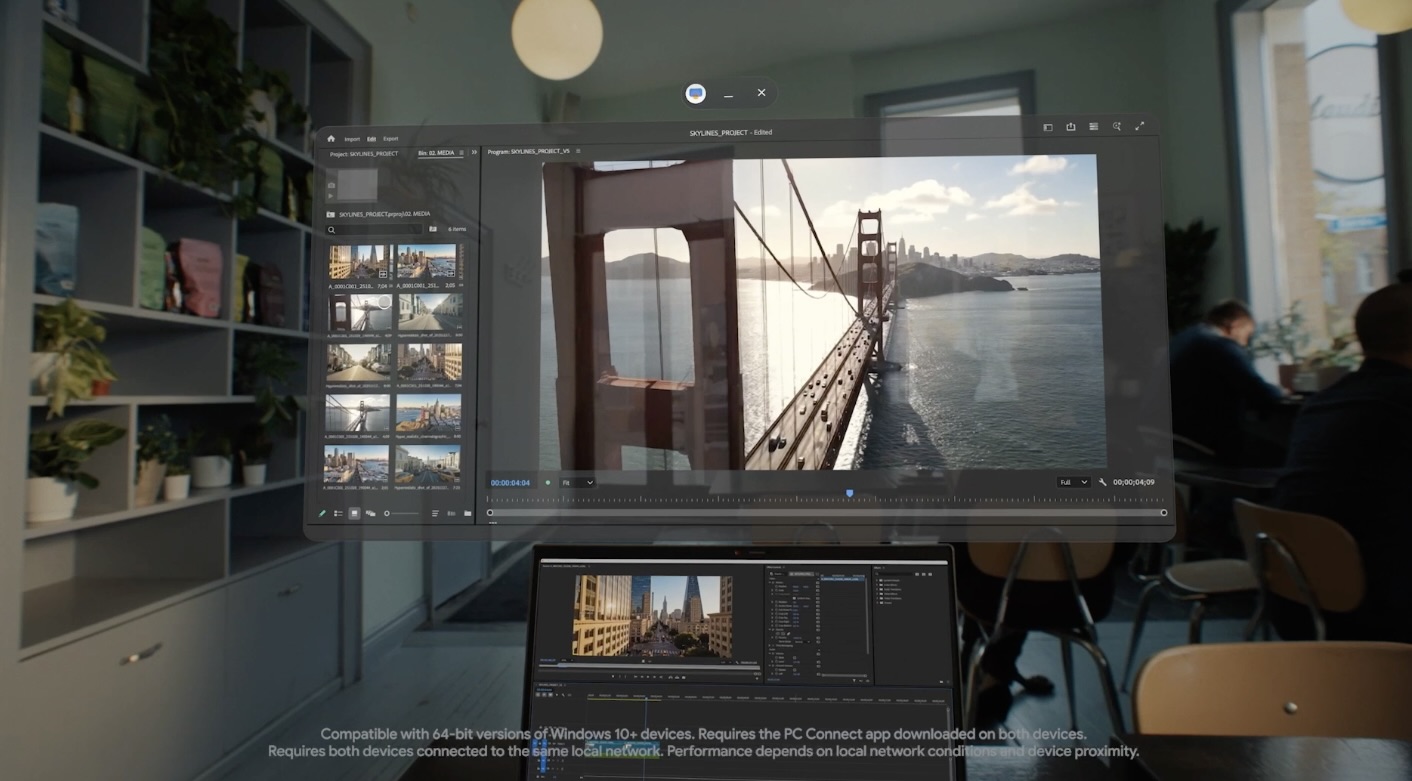Click the new bin folder icon
The image size is (1412, 781).
point(467,513)
